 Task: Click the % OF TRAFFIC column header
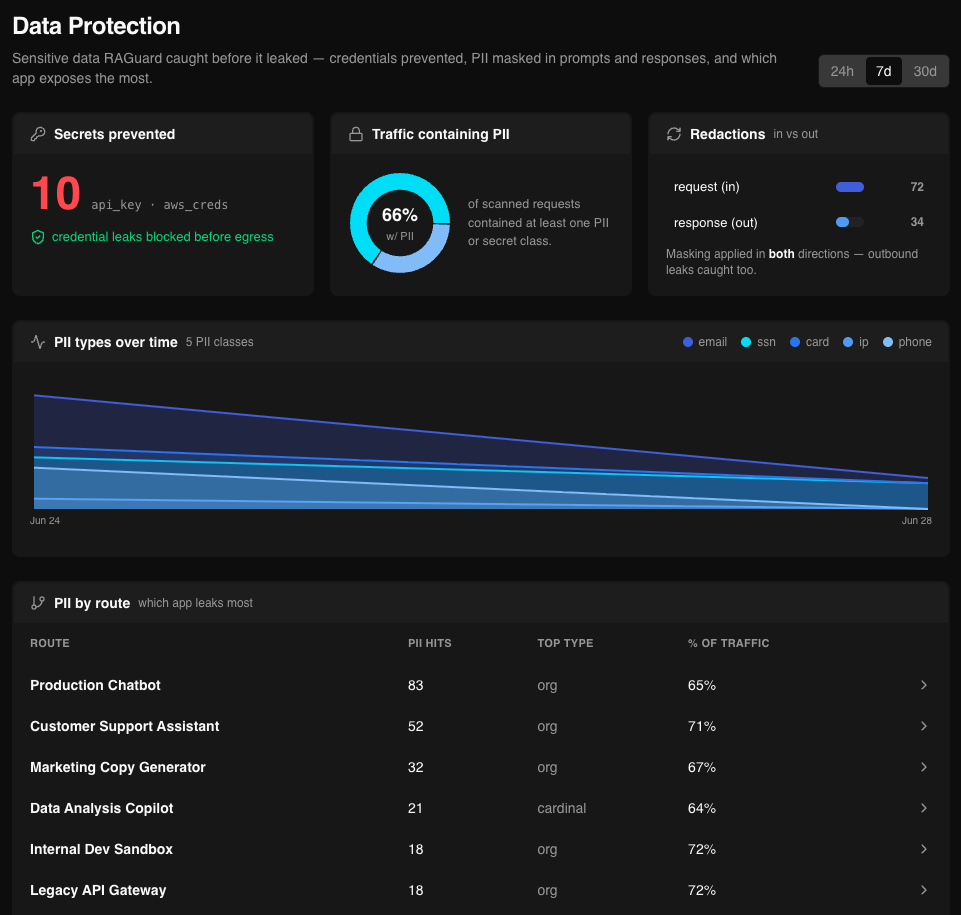[728, 643]
